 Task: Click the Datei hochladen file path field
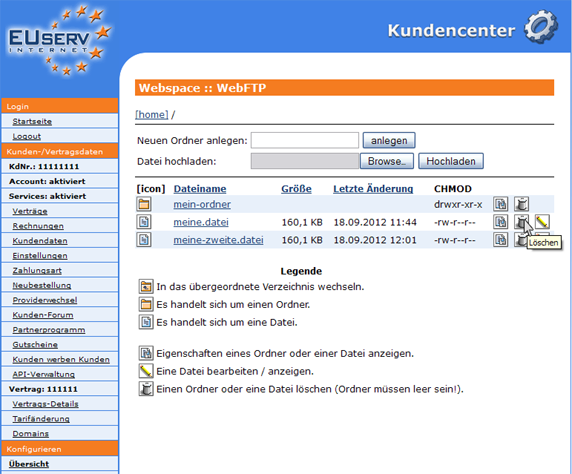[x=305, y=161]
